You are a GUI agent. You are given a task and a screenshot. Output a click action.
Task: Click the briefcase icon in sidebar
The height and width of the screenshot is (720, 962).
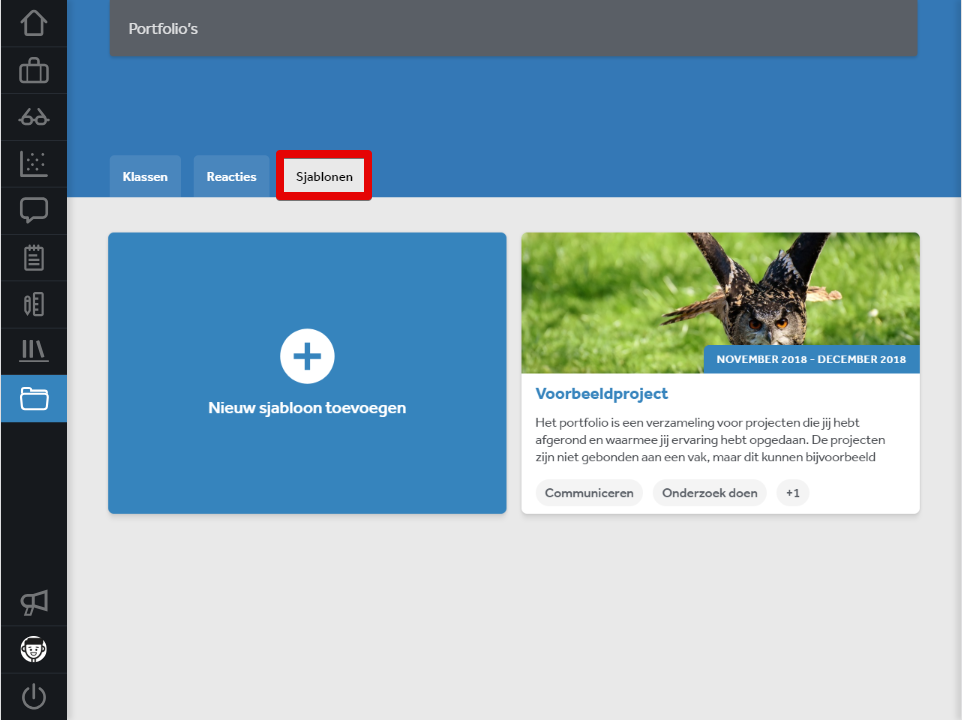tap(34, 71)
